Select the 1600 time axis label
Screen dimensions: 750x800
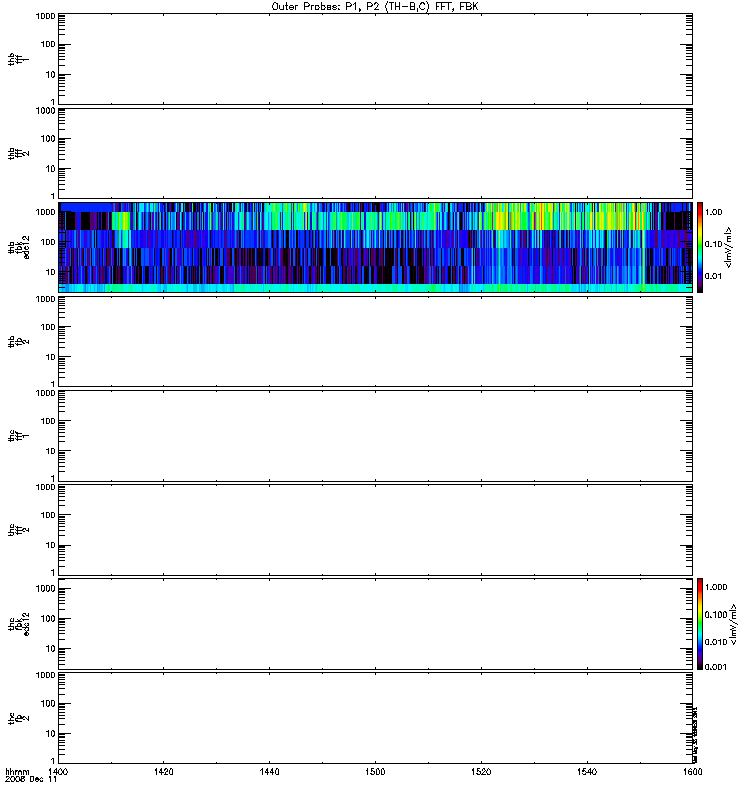[x=692, y=771]
